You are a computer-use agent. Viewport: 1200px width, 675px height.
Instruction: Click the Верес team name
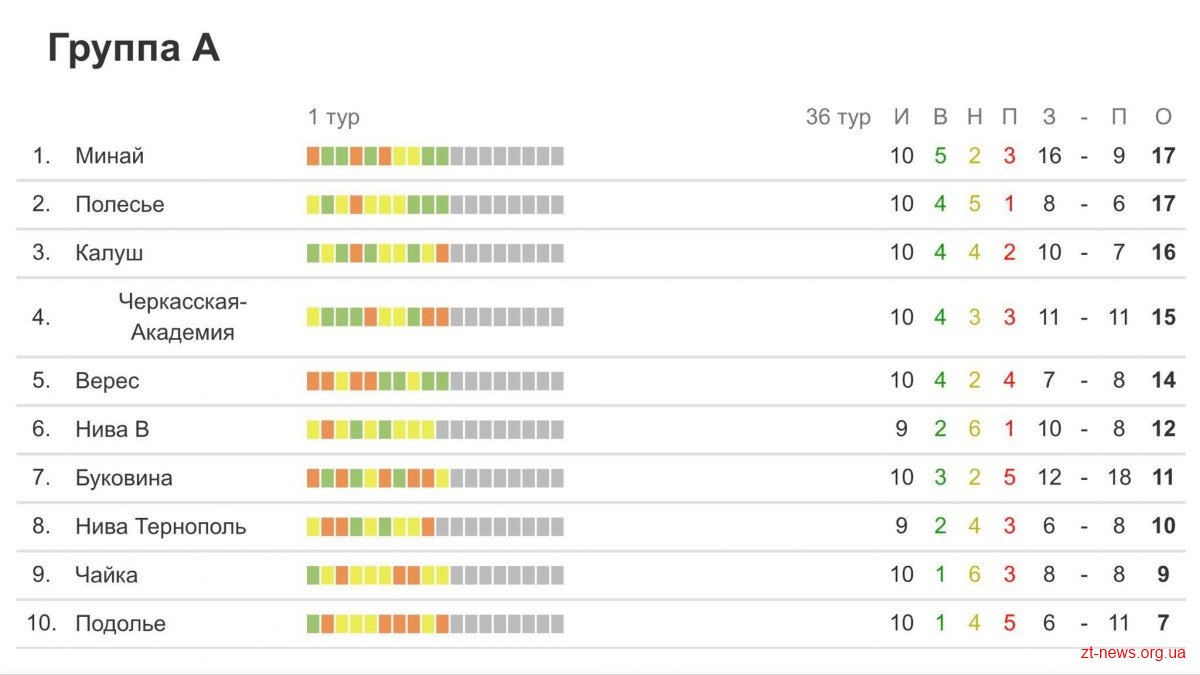[107, 381]
